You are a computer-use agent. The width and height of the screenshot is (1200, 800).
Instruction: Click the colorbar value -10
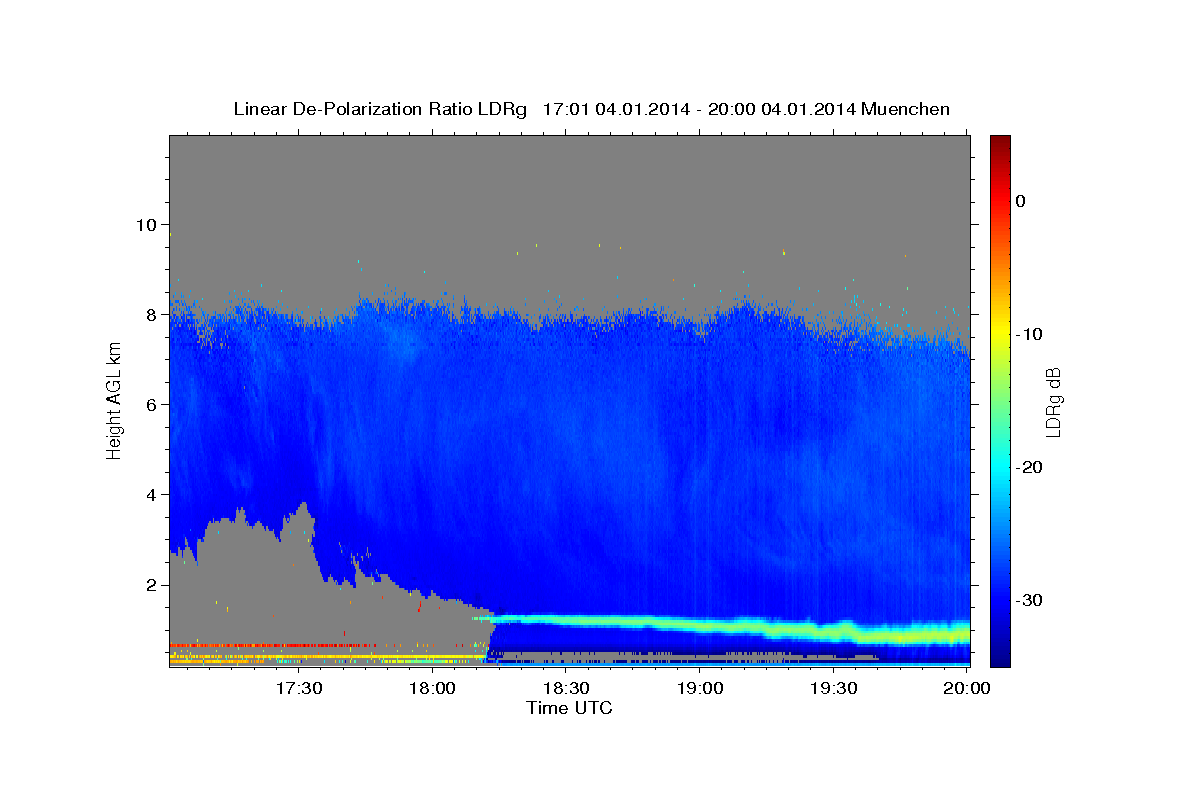coord(1029,334)
